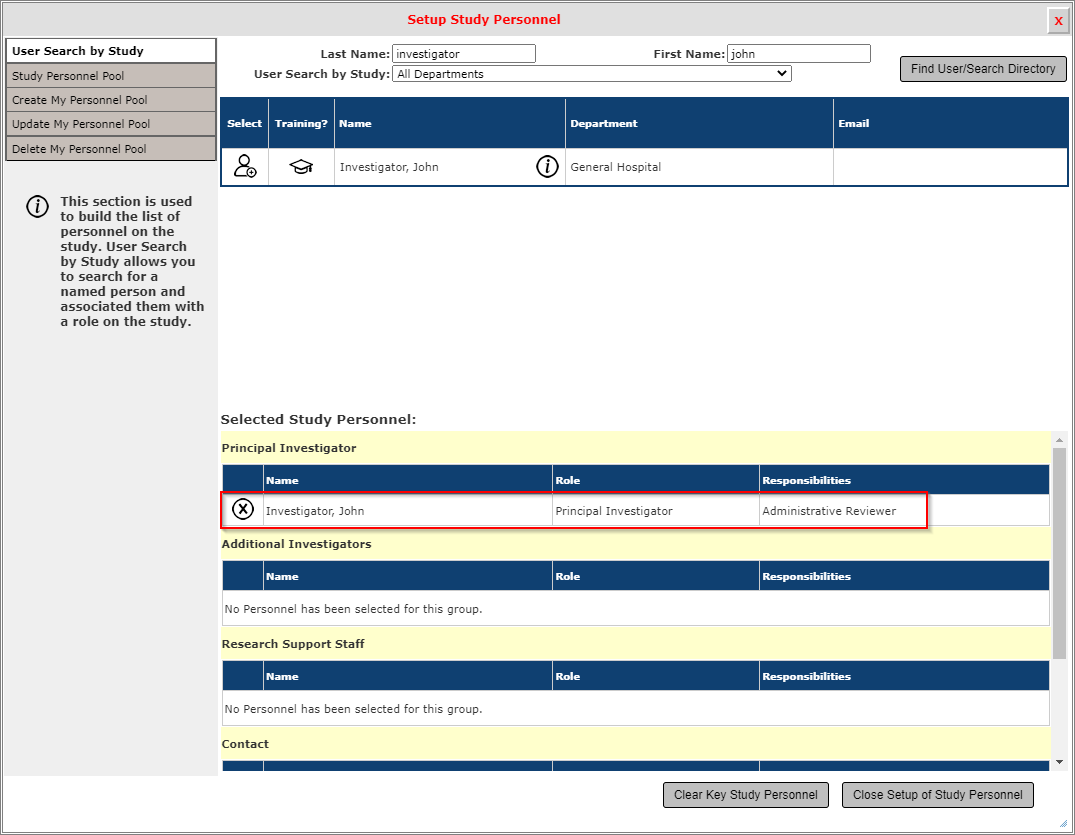Click Administrative Reviewer responsibilities cell
Viewport: 1075px width, 835px height.
pos(829,511)
